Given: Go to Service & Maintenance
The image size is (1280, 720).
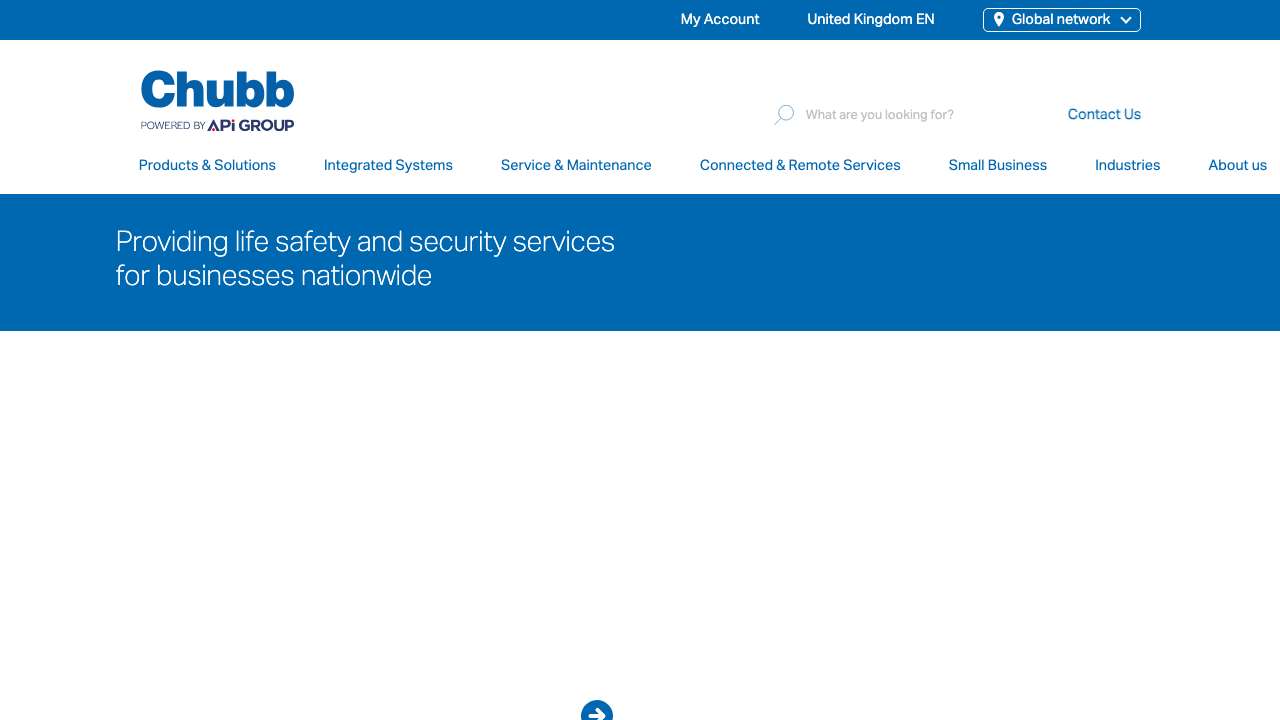Looking at the screenshot, I should click(576, 166).
